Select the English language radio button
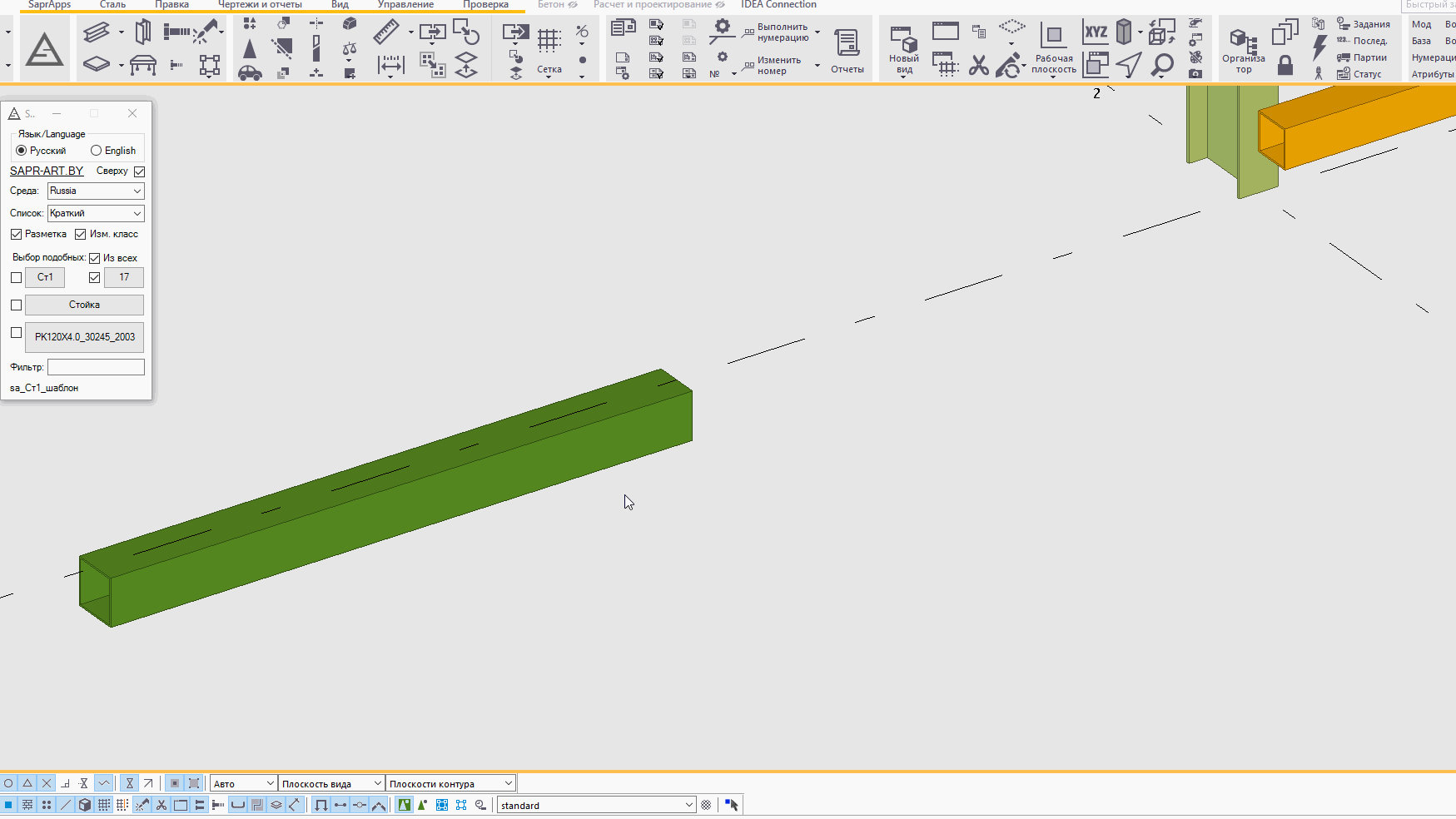This screenshot has height=819, width=1456. (97, 151)
